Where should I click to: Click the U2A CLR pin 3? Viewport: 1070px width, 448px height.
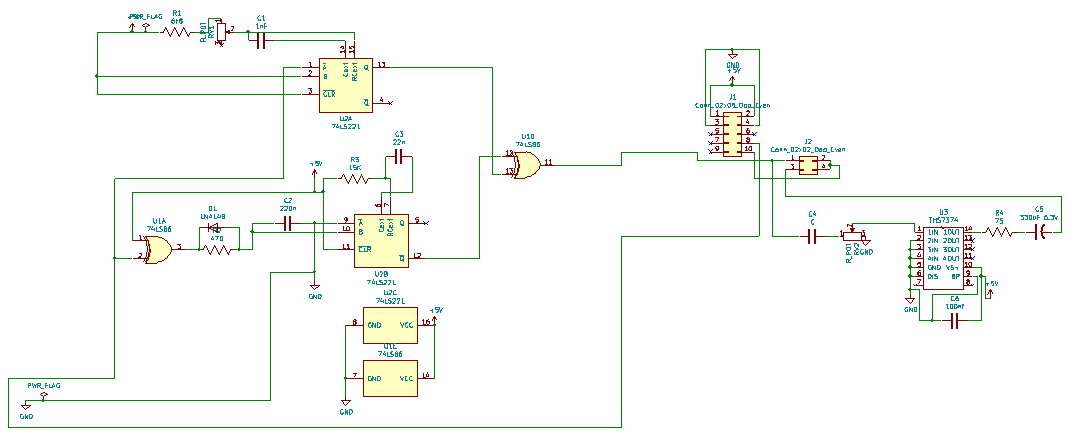coord(312,94)
